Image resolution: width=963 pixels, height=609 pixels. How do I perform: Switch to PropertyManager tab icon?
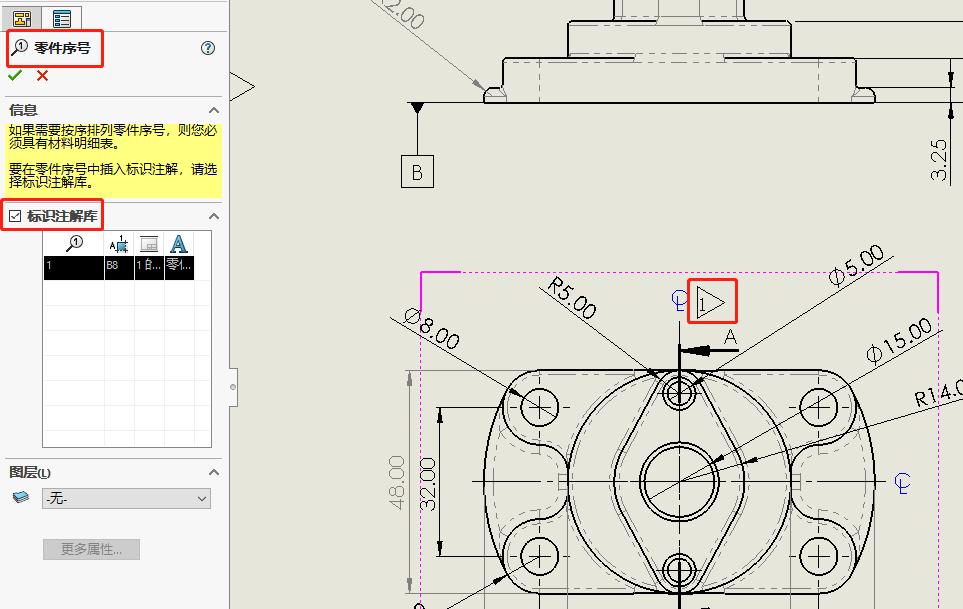pos(61,19)
